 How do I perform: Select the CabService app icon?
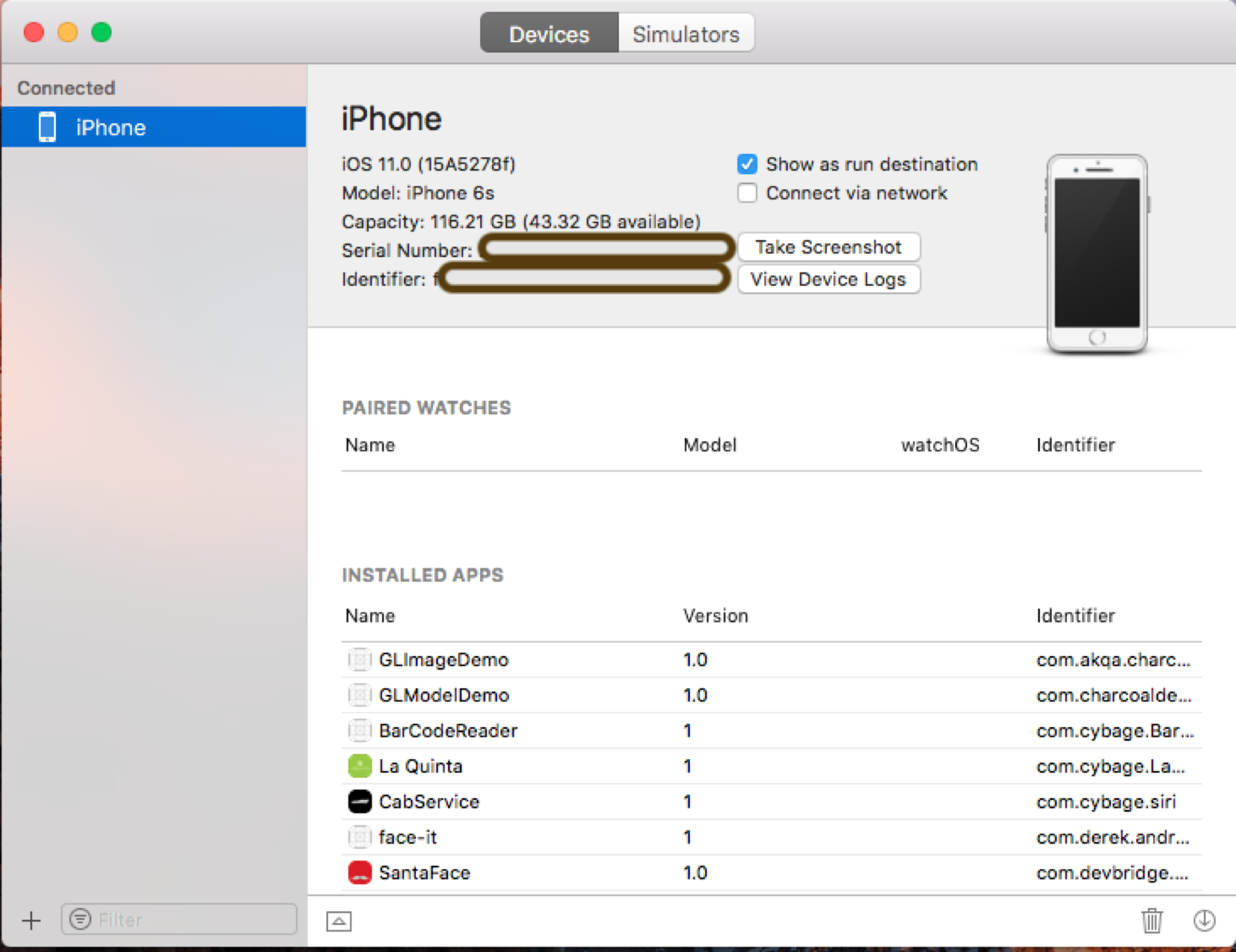(x=359, y=801)
